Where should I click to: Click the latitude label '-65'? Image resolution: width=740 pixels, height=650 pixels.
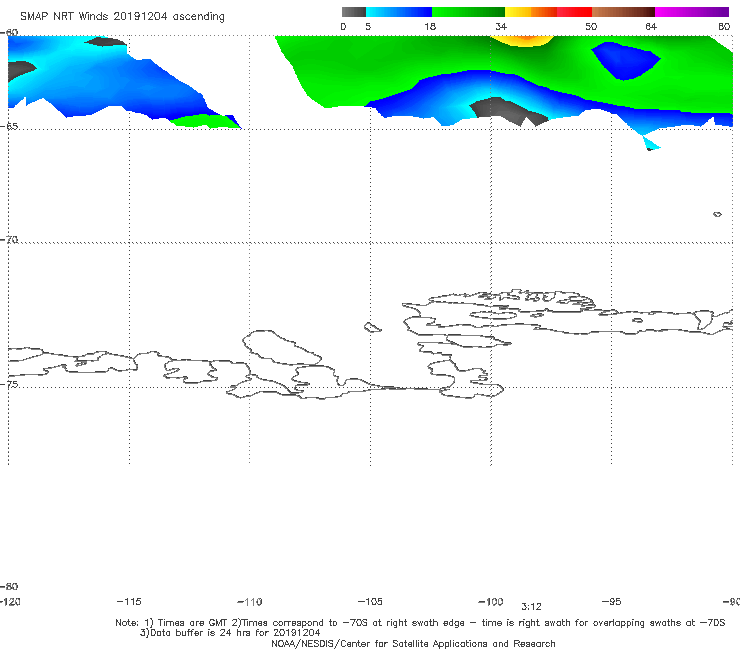pos(9,127)
